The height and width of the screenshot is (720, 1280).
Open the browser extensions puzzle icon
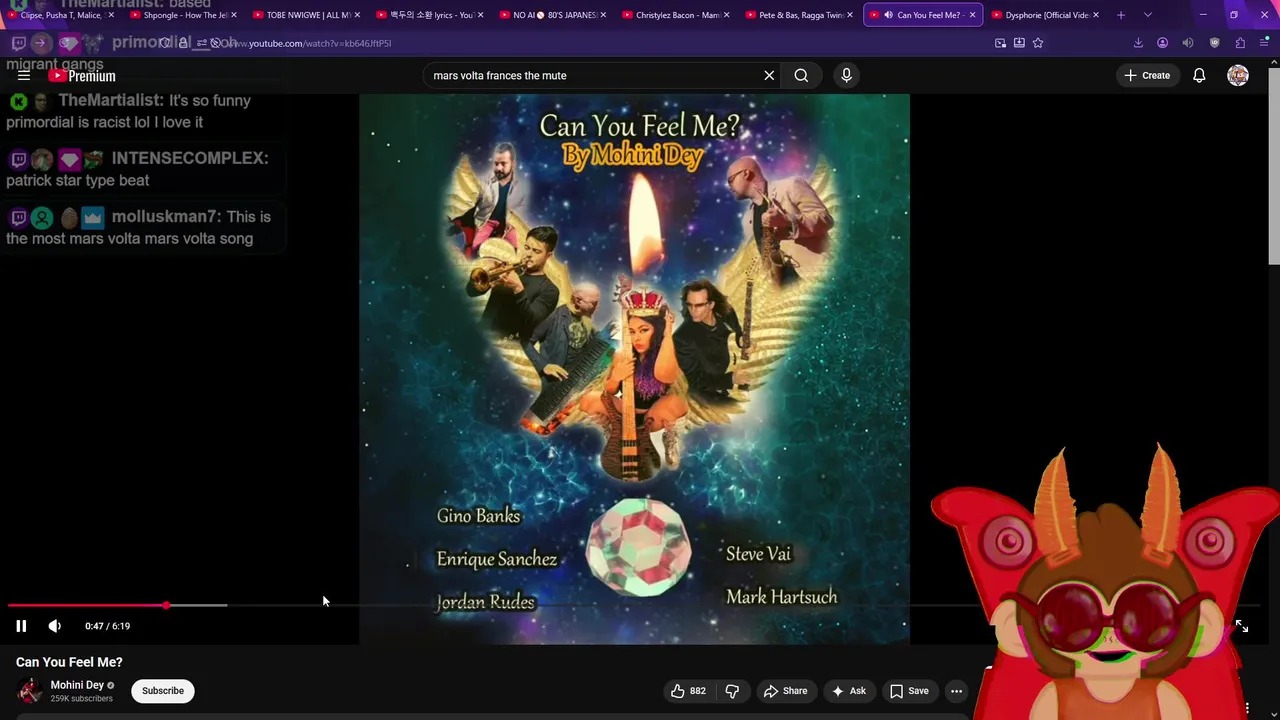1240,43
